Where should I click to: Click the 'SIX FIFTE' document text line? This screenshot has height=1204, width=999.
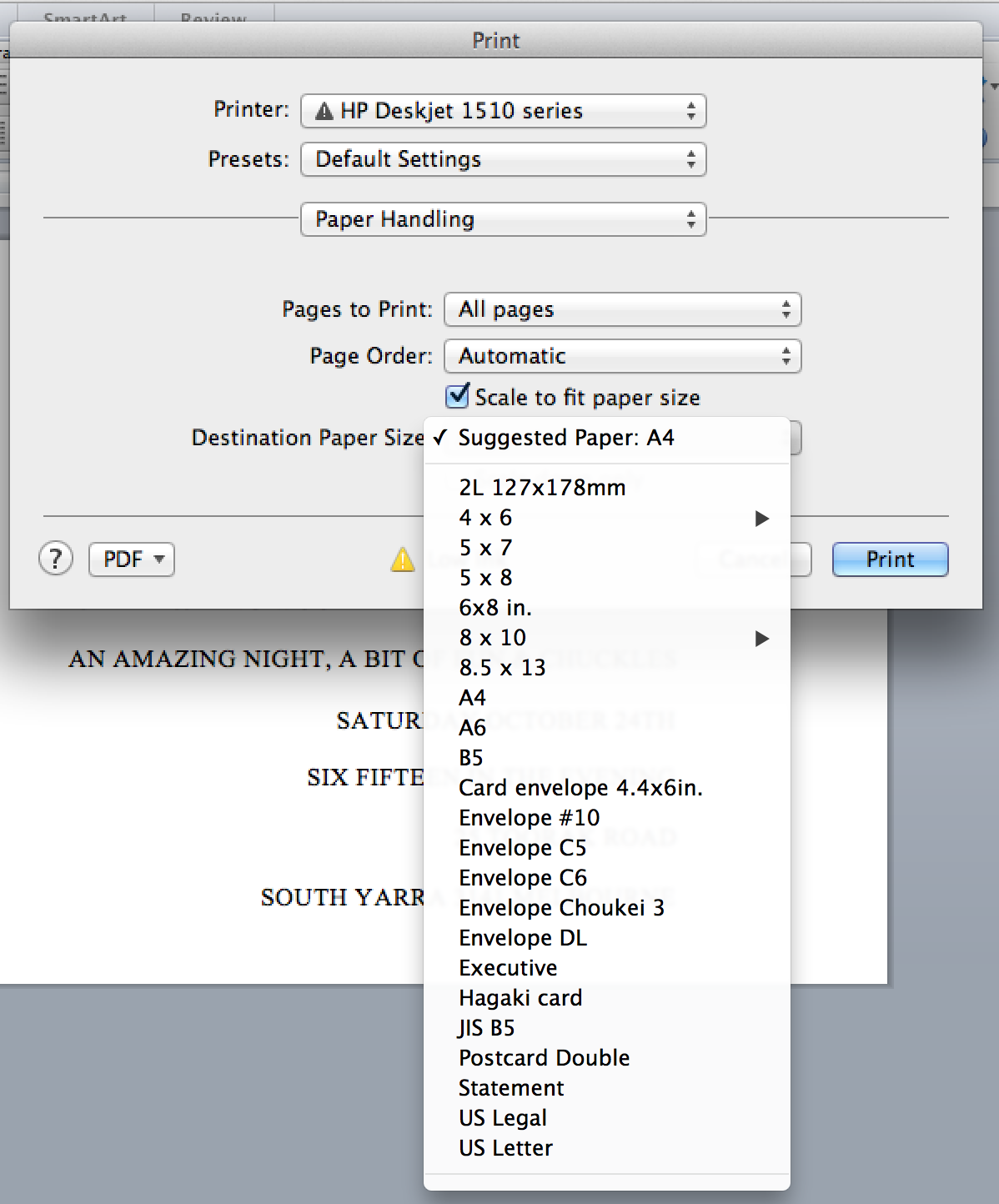tap(366, 777)
